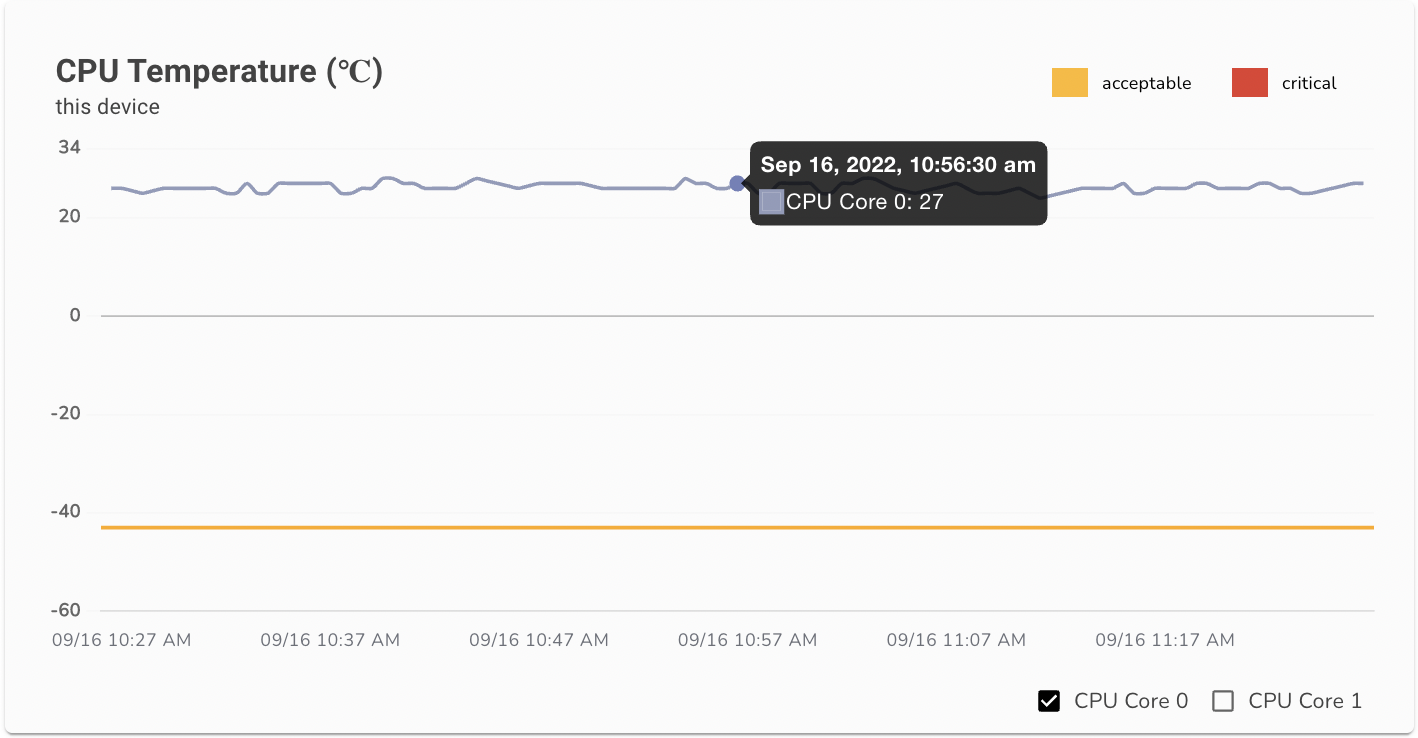Toggle the "acceptable" legend label
Viewport: 1418px width, 738px height.
[1146, 84]
